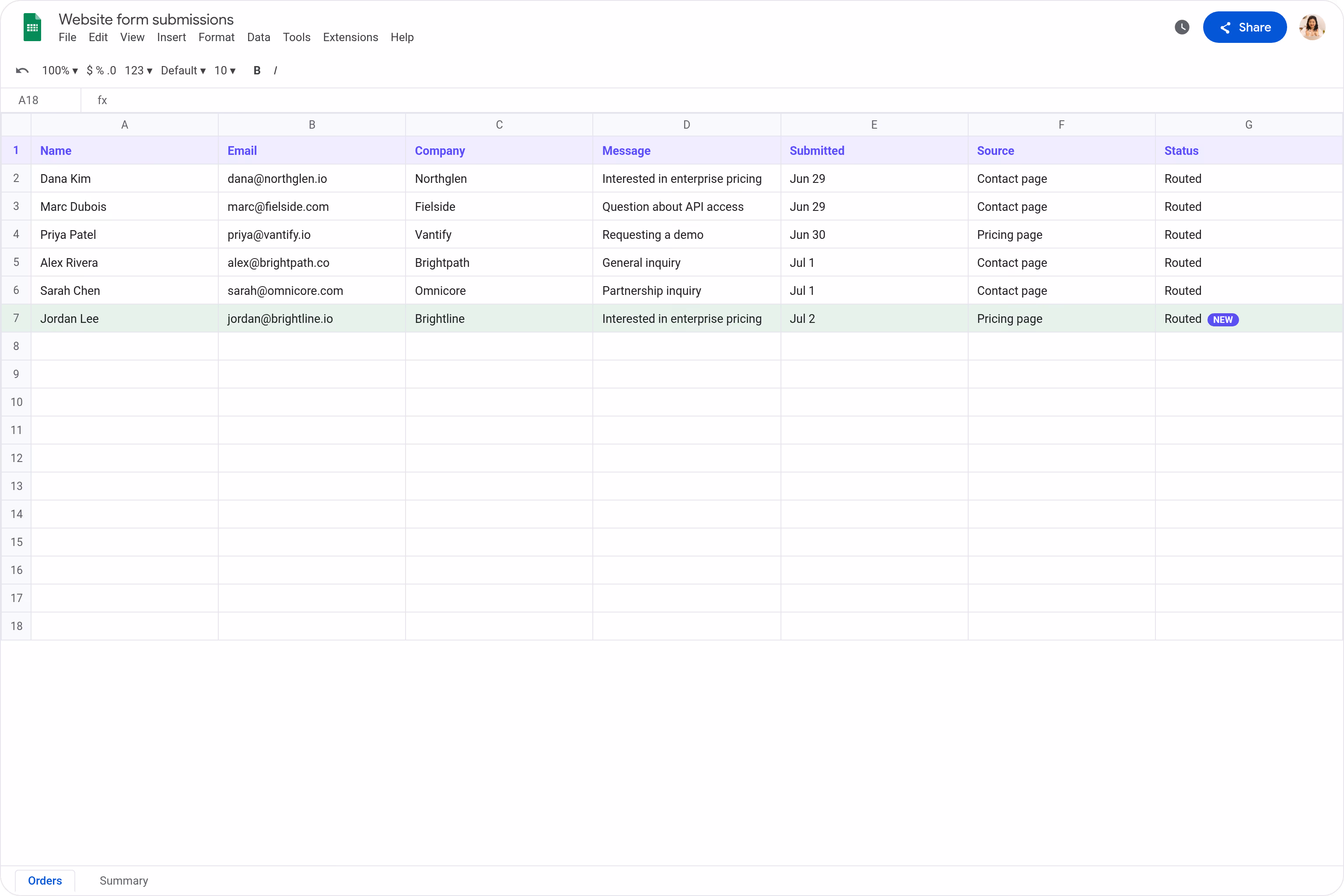Click the Message header cell

pos(687,150)
